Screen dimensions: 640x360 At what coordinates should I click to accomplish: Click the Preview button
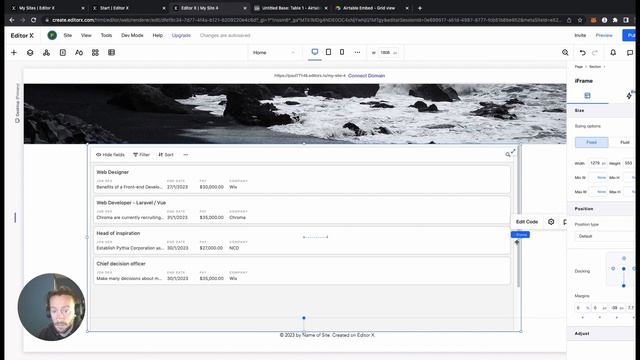[x=604, y=36]
